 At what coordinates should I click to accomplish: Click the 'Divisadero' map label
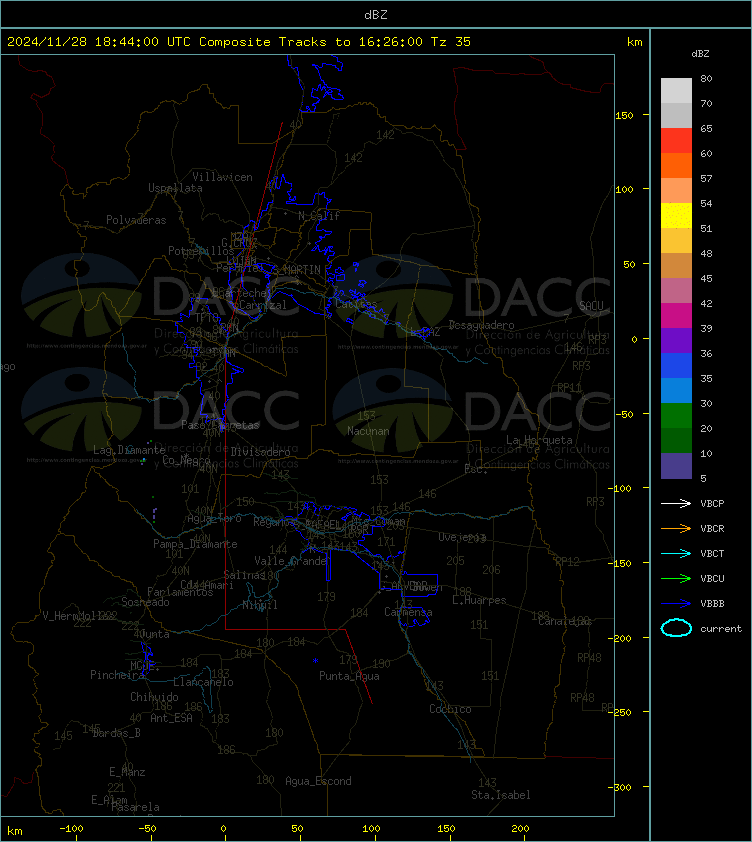tap(261, 452)
